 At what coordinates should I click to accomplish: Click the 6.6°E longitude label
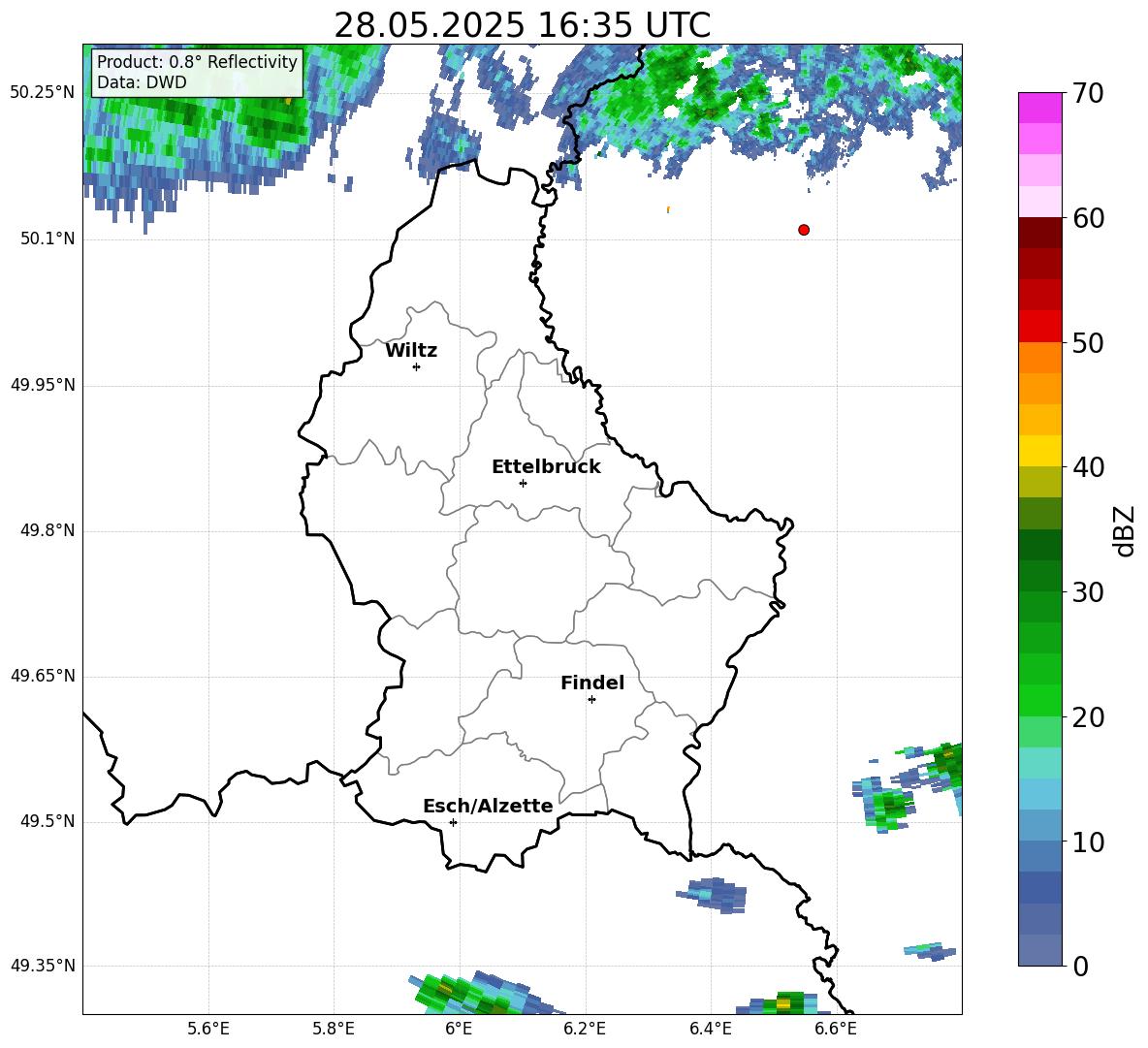point(836,1029)
